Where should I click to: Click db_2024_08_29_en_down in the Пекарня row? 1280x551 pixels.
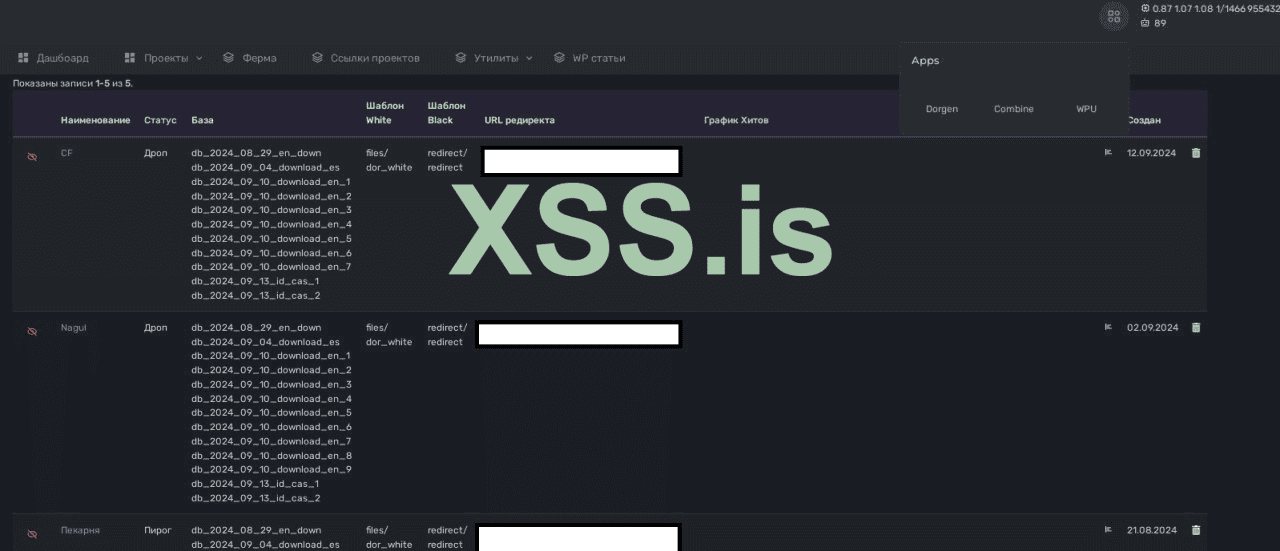(x=256, y=530)
